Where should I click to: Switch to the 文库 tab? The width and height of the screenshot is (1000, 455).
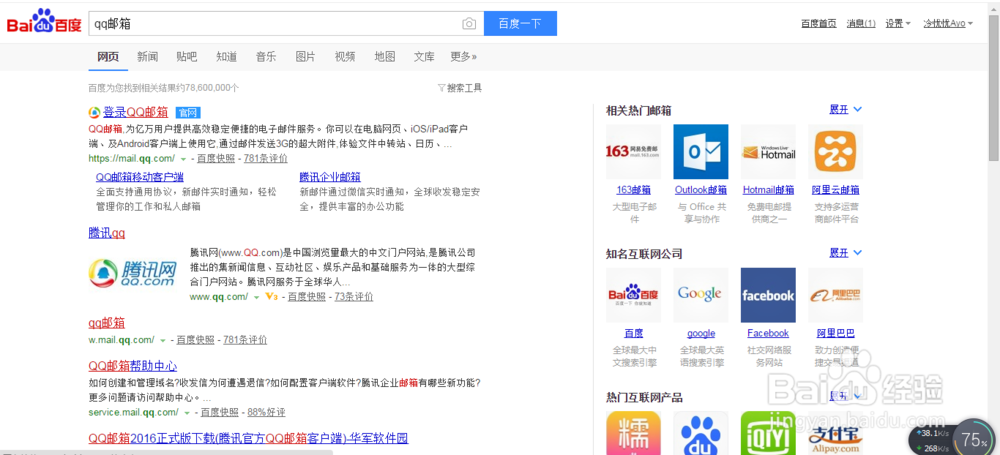point(424,57)
